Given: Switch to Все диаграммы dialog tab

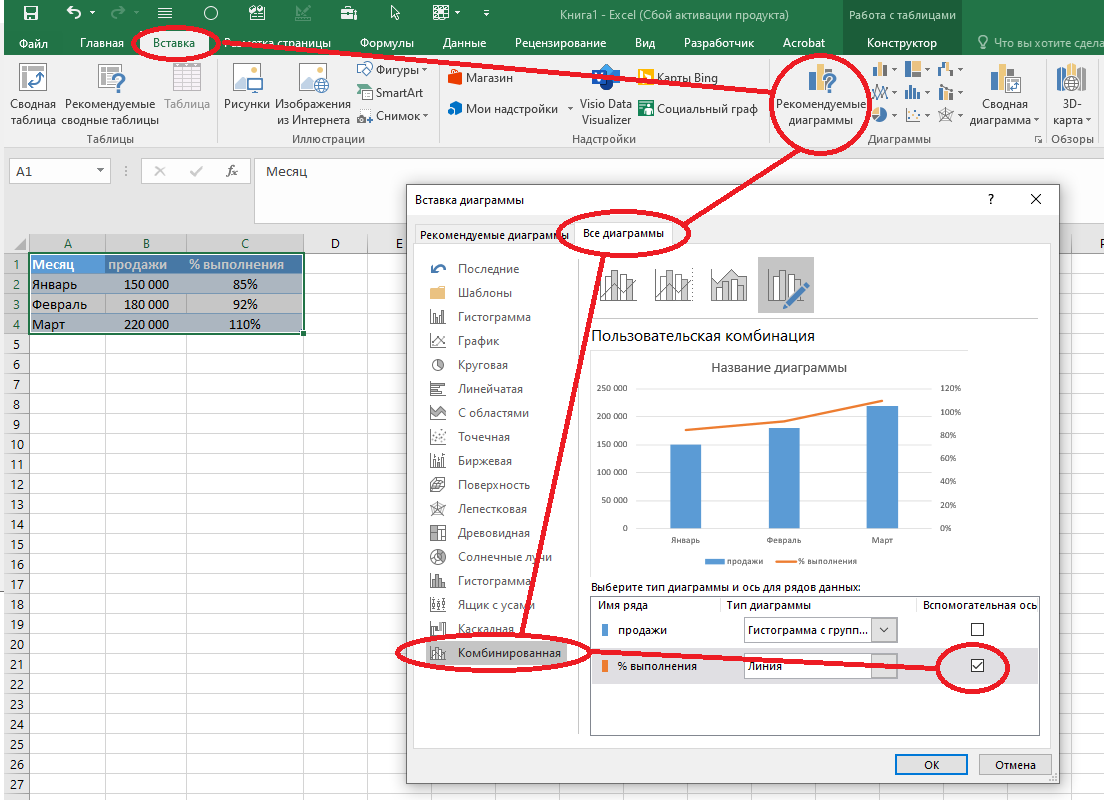Looking at the screenshot, I should 623,233.
